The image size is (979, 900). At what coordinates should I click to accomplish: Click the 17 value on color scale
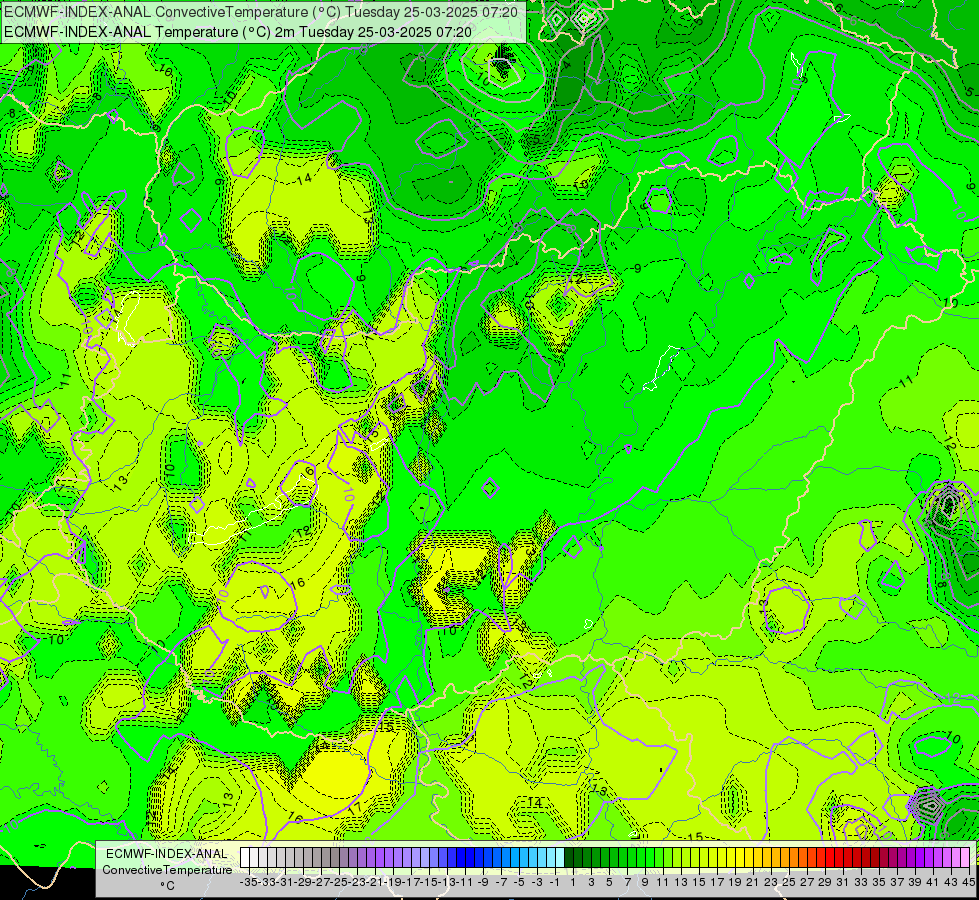717,882
